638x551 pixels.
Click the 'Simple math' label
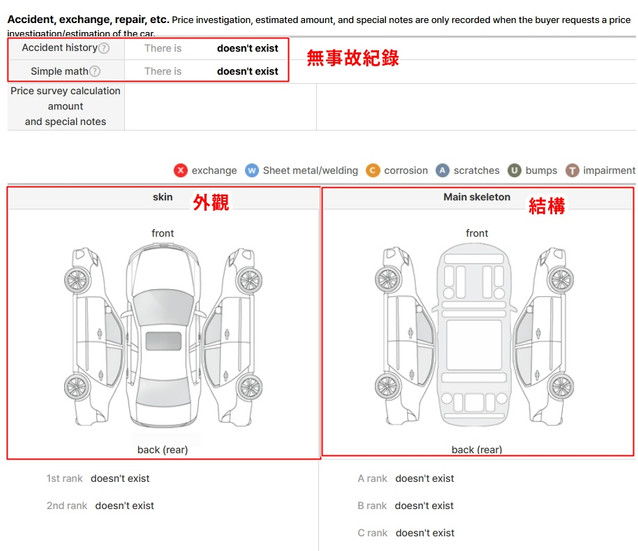click(x=59, y=72)
